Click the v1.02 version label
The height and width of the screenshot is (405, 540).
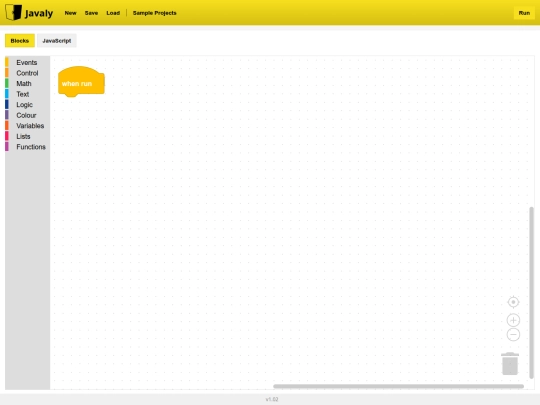click(x=272, y=399)
